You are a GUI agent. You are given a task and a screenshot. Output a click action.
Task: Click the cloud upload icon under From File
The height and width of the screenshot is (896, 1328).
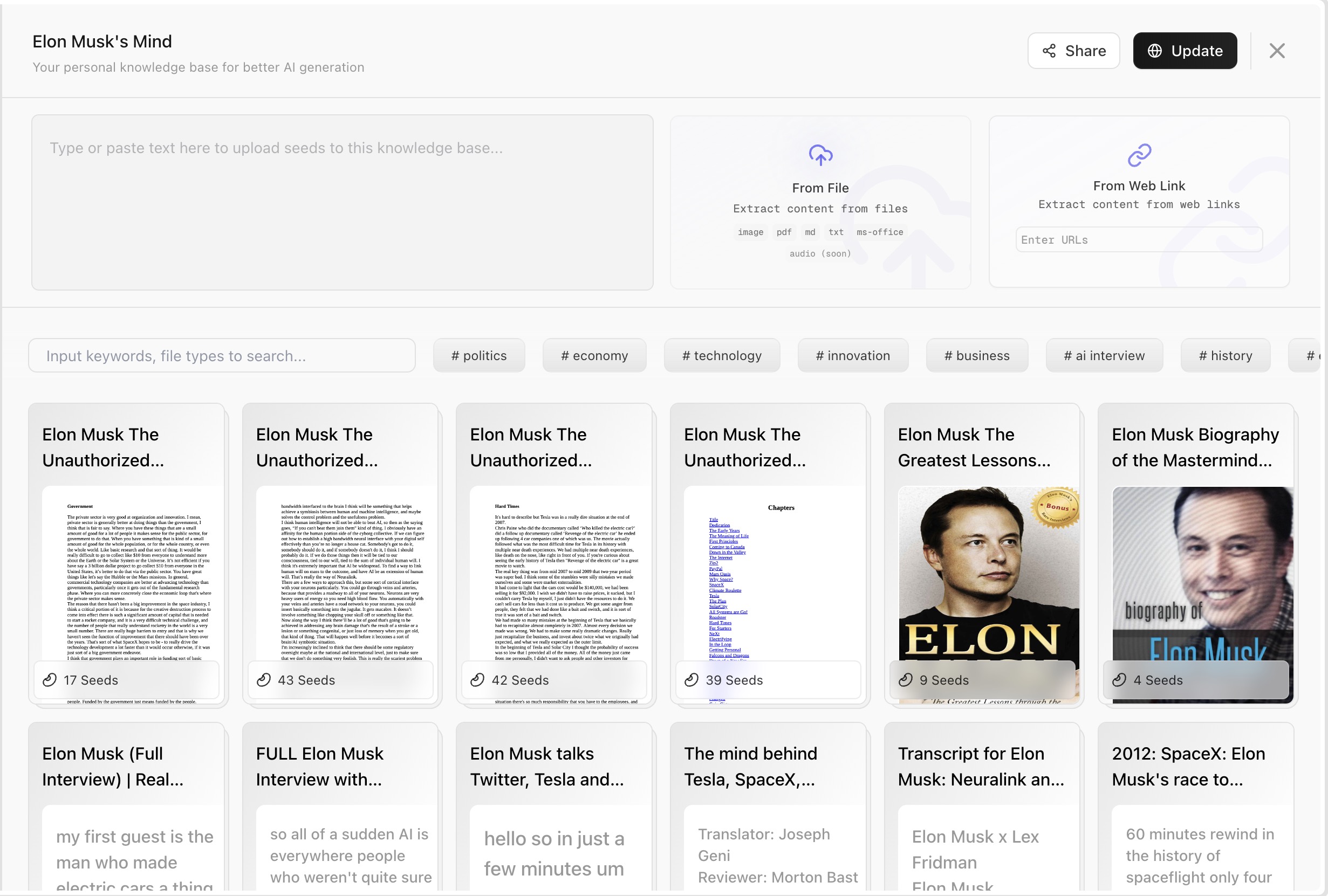tap(820, 155)
